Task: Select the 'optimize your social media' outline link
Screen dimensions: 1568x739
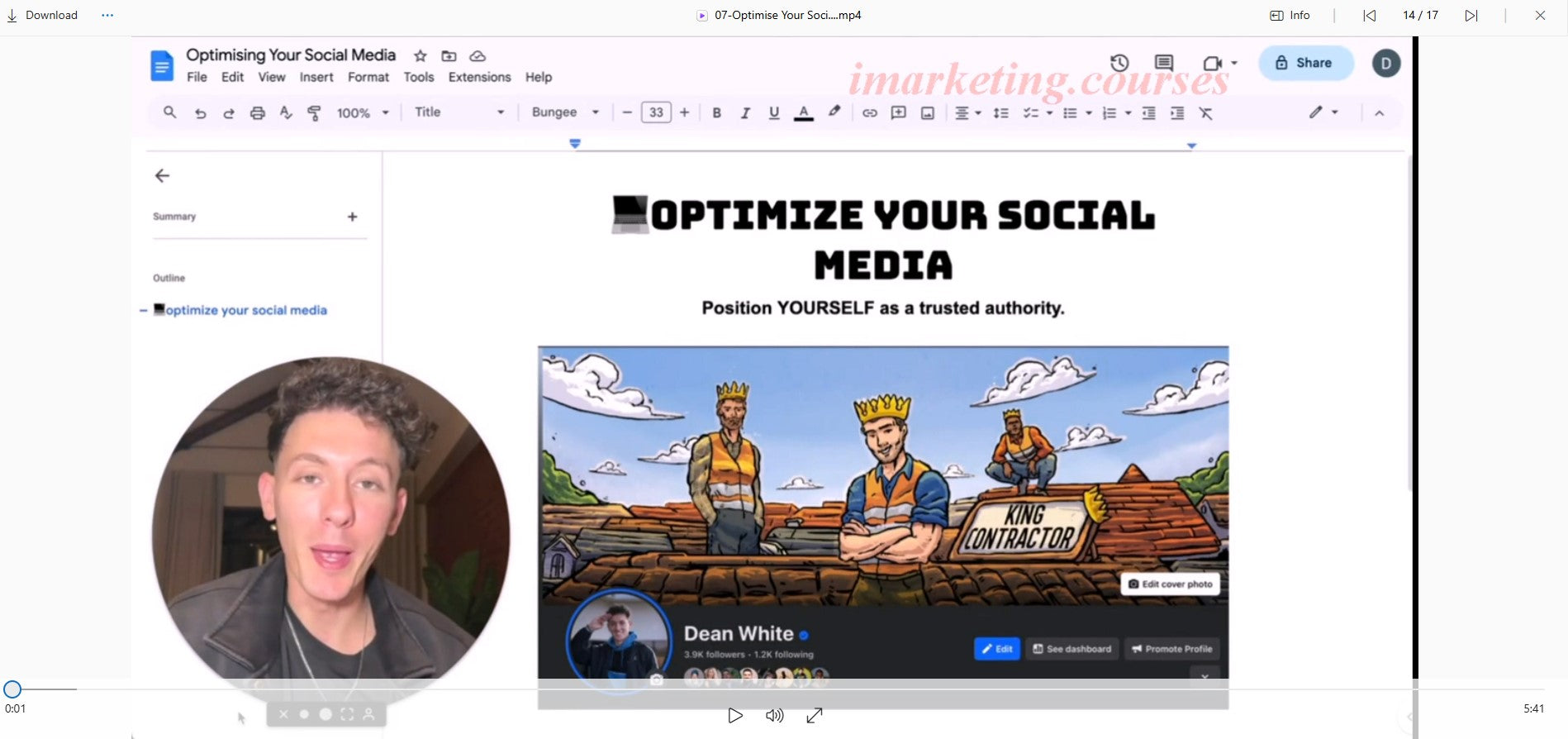Action: (245, 310)
